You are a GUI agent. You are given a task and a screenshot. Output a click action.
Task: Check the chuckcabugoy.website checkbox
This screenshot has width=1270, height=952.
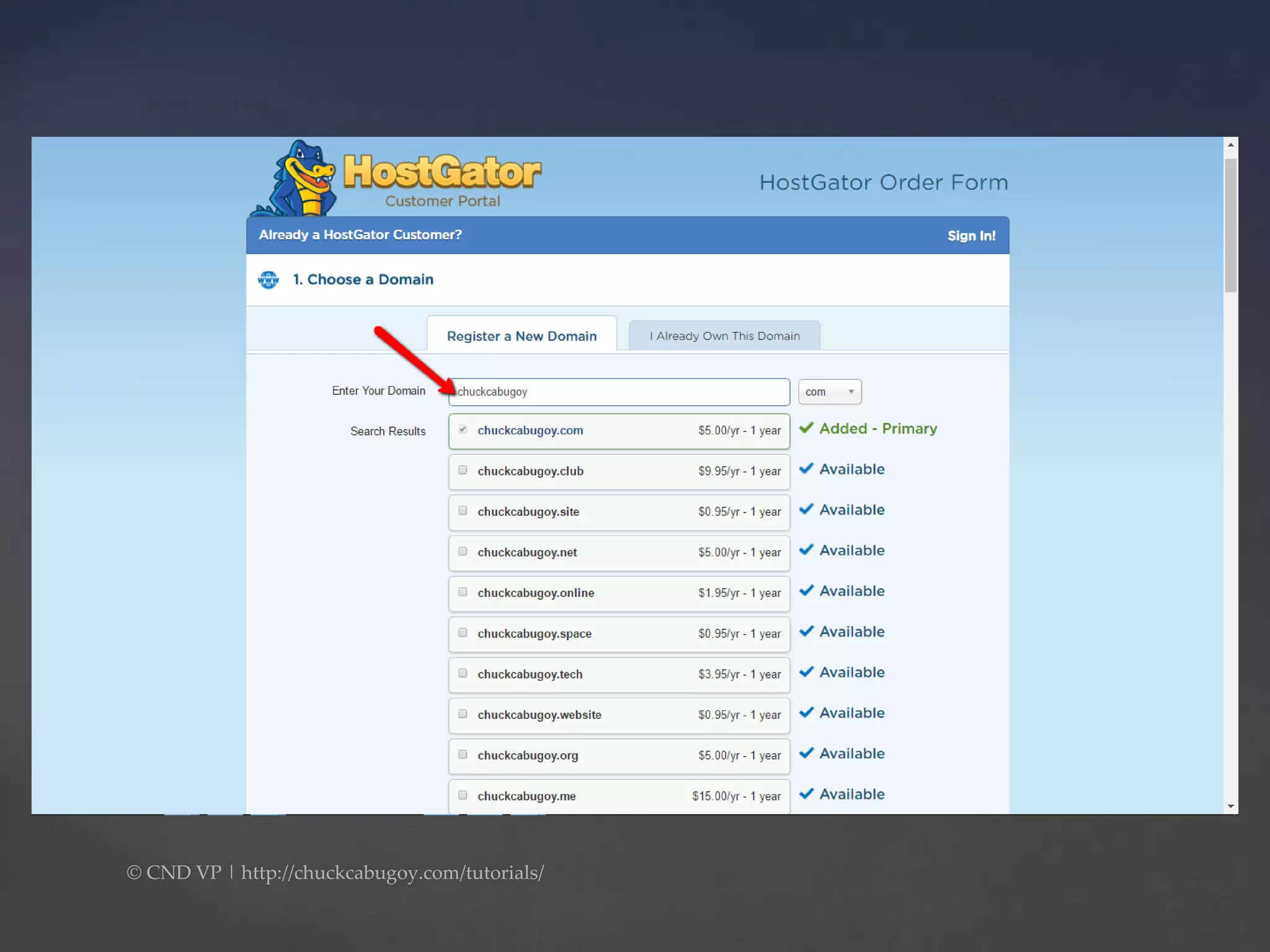coord(463,714)
